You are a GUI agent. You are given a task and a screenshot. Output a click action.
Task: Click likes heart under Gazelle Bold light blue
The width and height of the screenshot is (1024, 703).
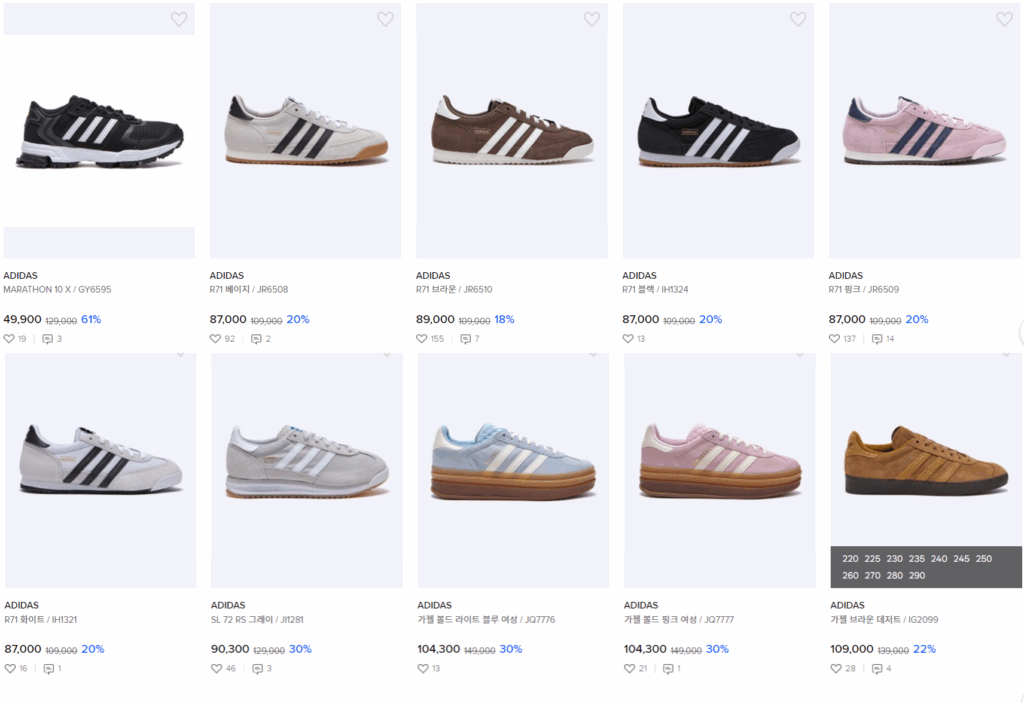click(x=423, y=668)
